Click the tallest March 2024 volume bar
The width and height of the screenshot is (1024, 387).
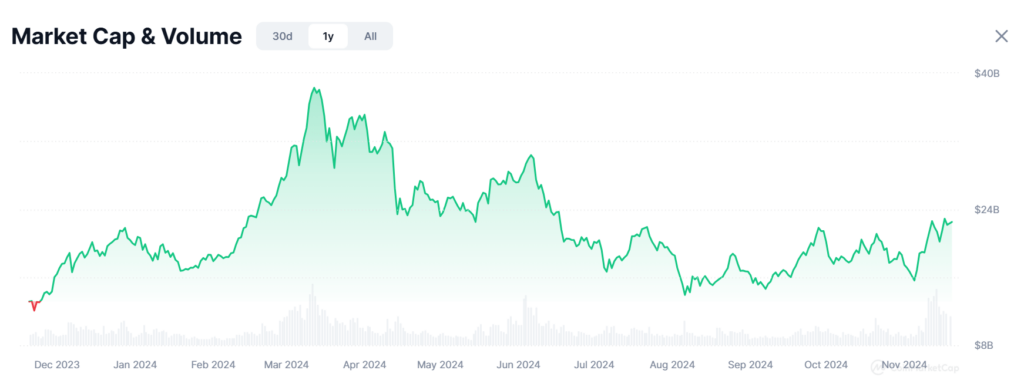coord(313,315)
